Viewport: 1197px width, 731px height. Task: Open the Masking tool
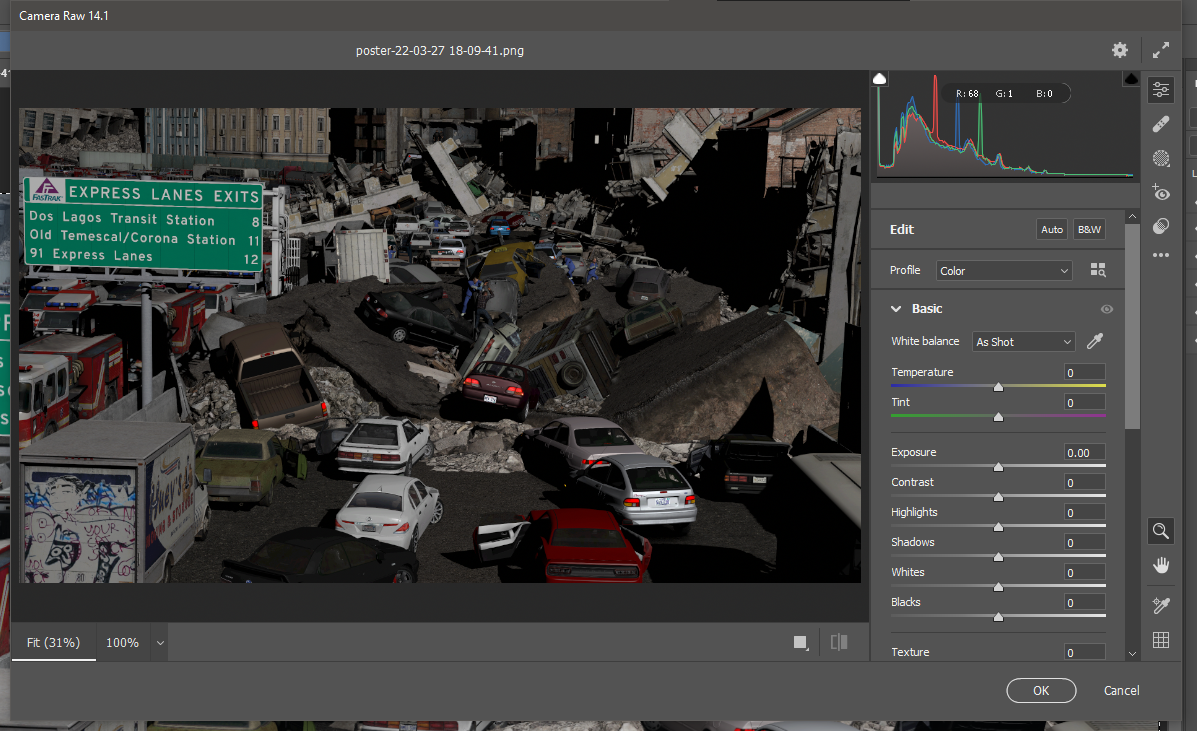[x=1161, y=158]
